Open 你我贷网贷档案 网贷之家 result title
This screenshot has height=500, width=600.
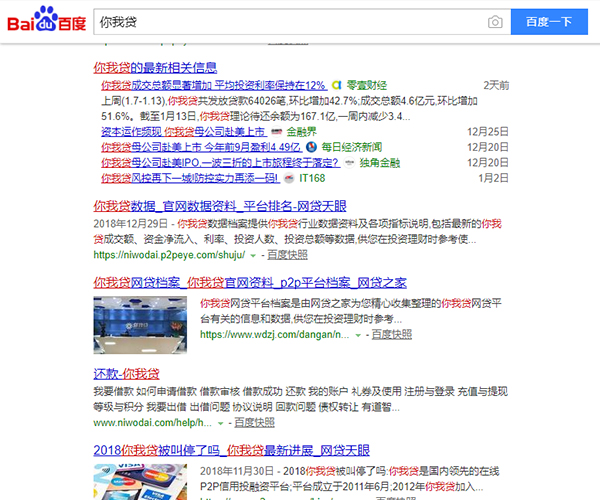249,283
